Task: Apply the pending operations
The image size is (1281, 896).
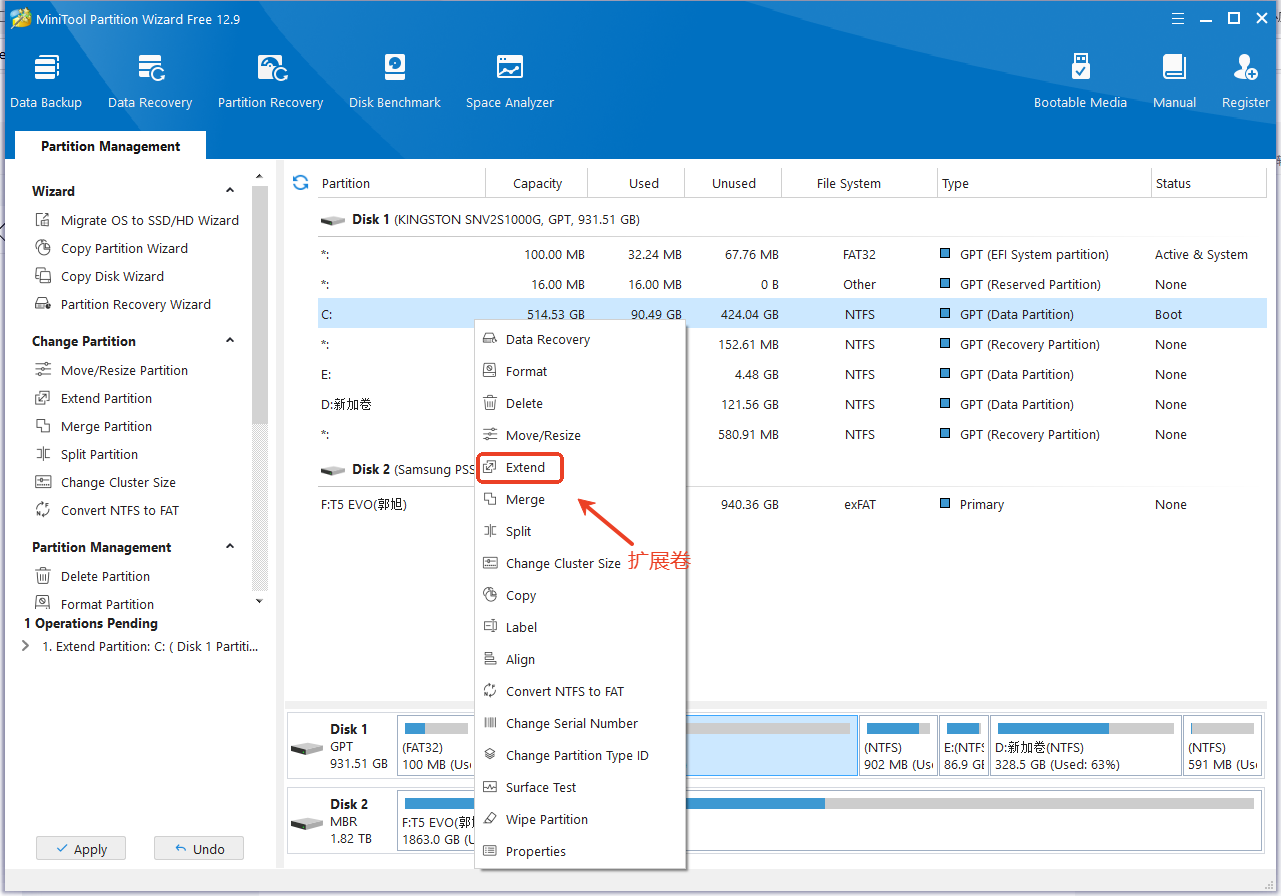Action: pos(81,849)
